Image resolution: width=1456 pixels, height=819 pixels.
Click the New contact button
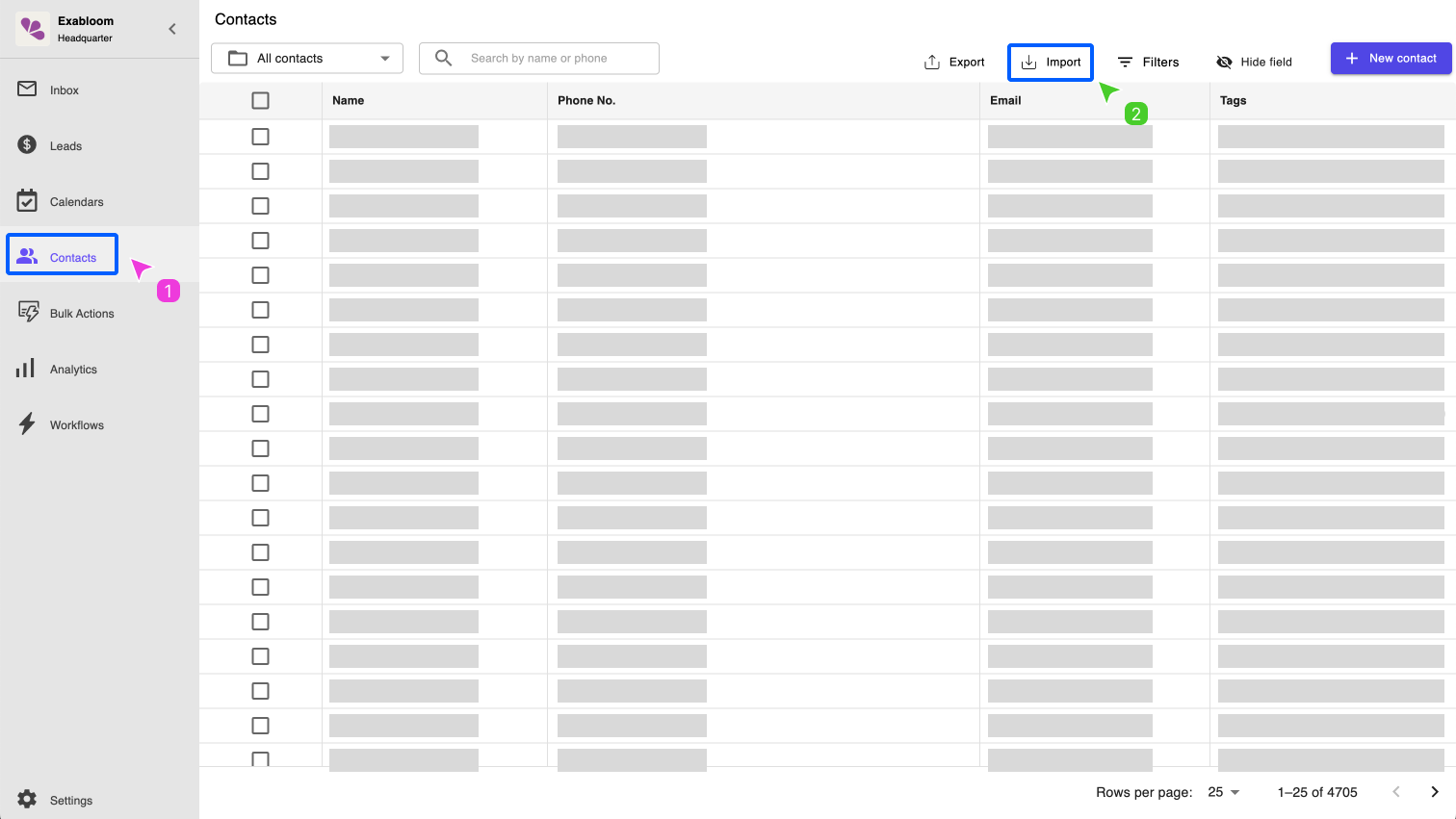[1391, 58]
